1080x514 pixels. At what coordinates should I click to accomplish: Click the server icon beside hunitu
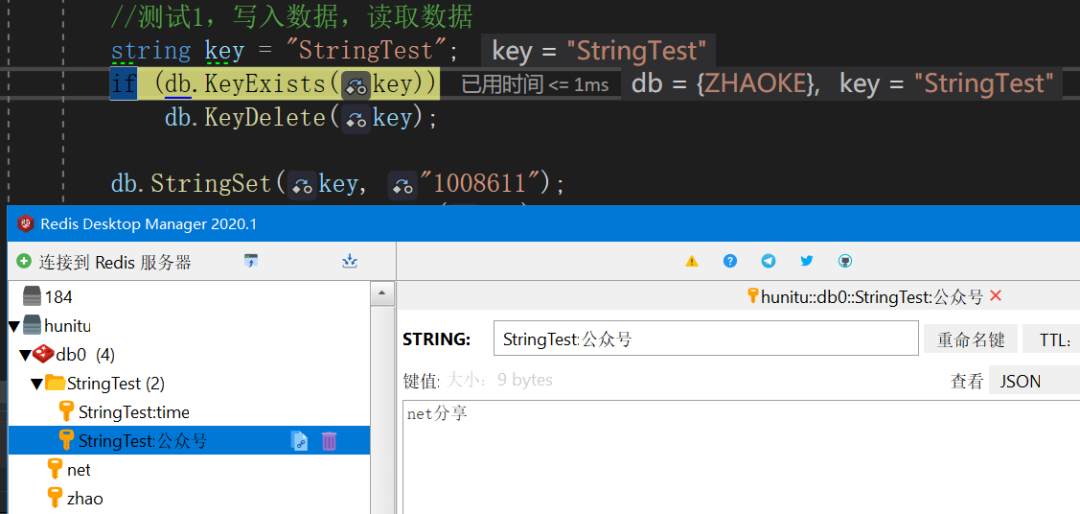tap(32, 325)
